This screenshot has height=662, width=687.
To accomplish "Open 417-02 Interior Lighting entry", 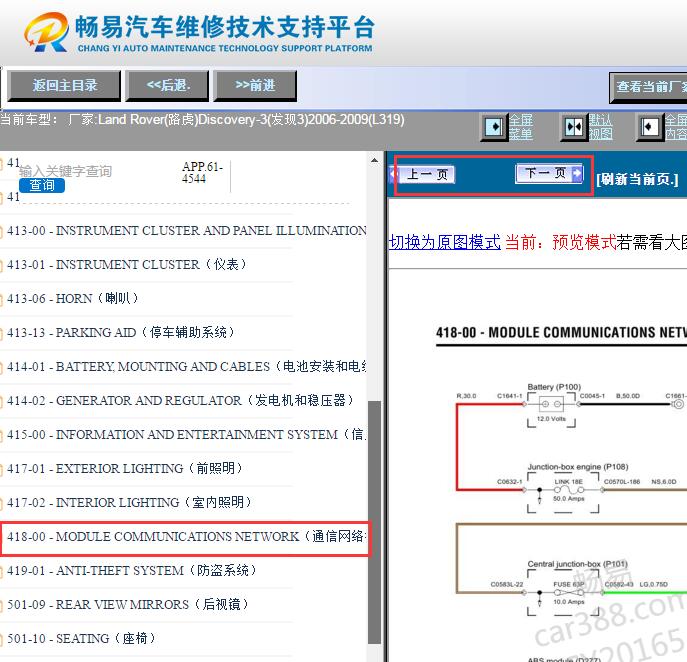I will [x=129, y=503].
